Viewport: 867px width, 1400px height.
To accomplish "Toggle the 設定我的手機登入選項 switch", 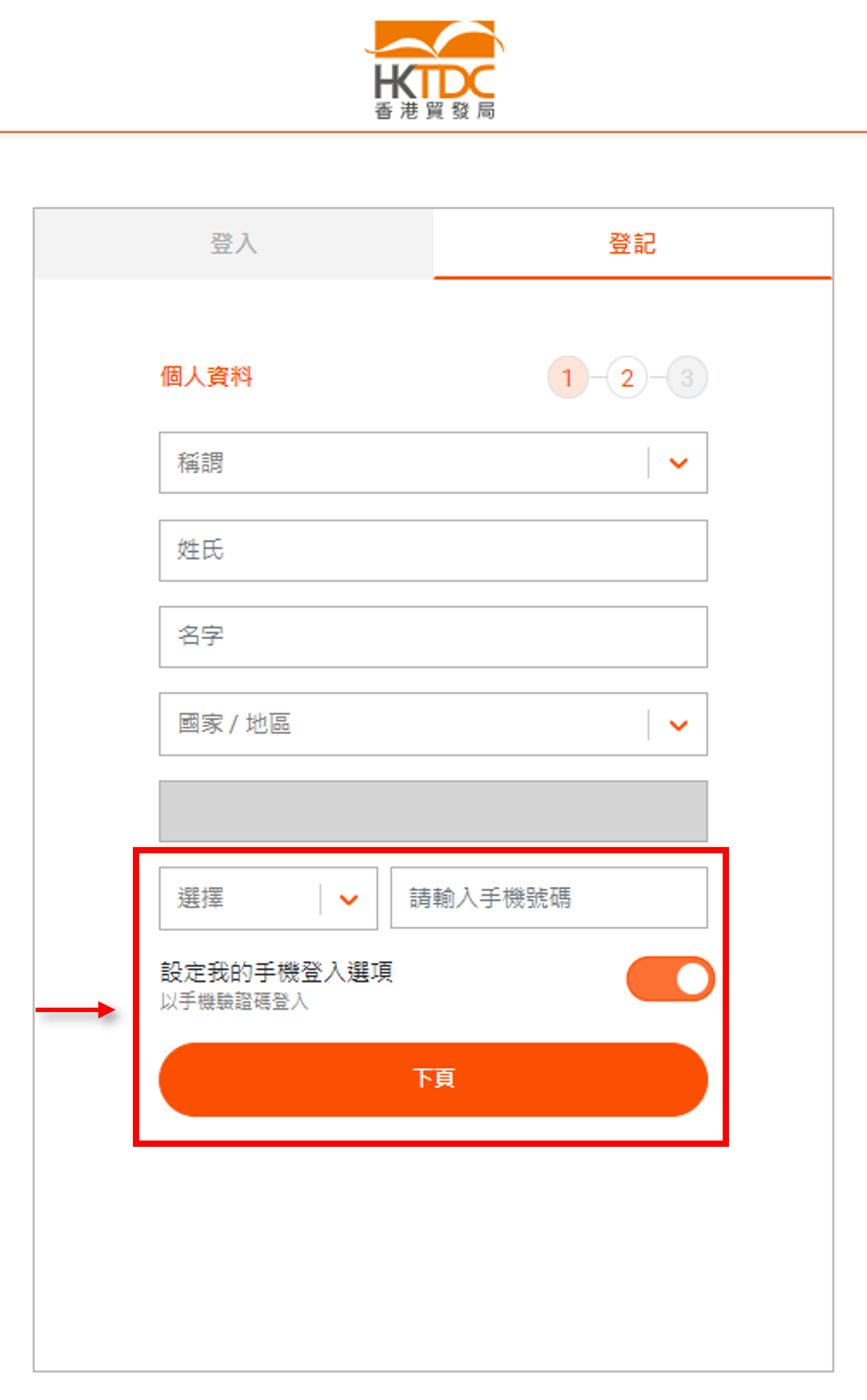I will point(670,979).
